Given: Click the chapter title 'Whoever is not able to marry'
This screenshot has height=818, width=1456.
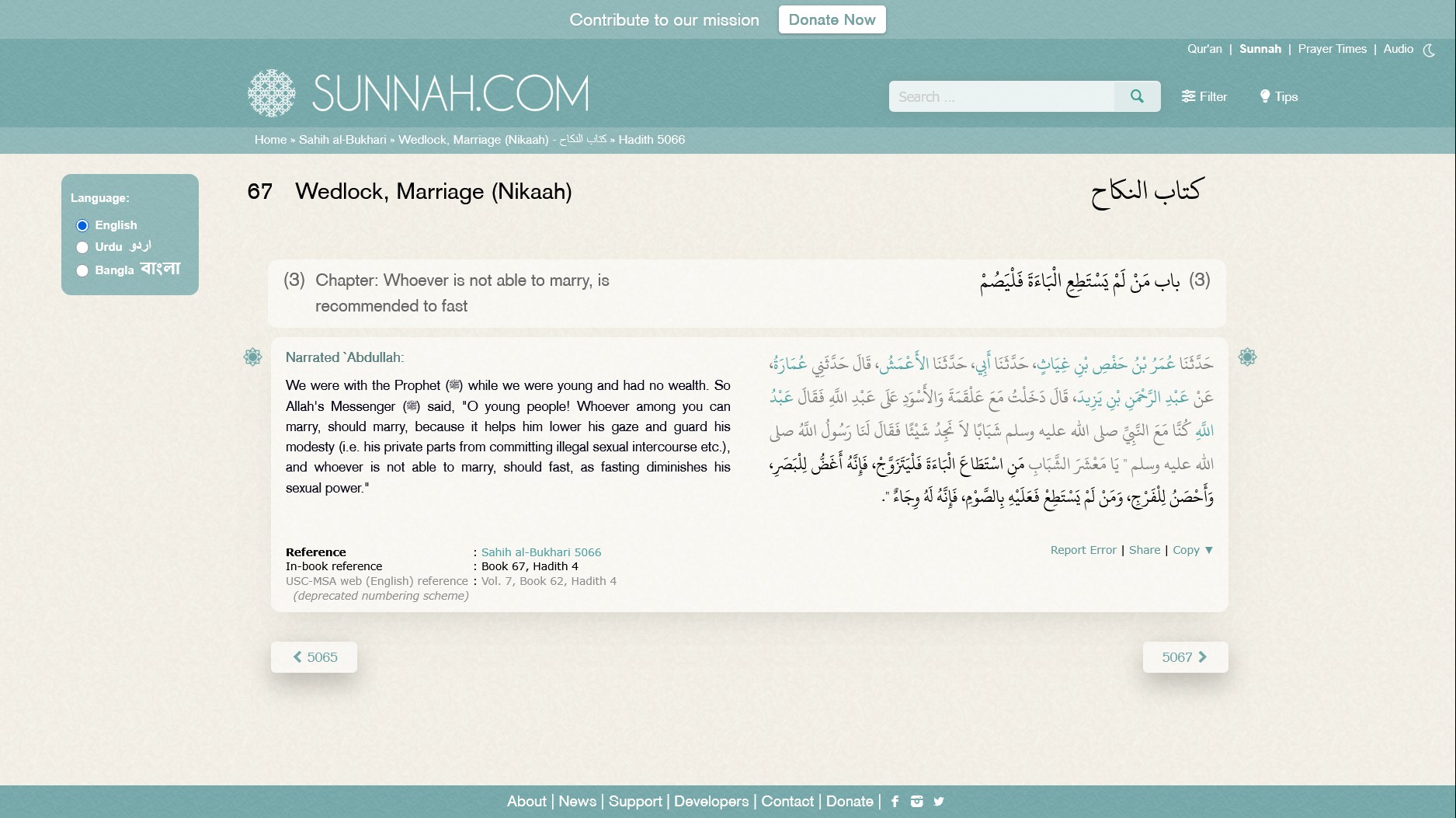Looking at the screenshot, I should [x=462, y=293].
